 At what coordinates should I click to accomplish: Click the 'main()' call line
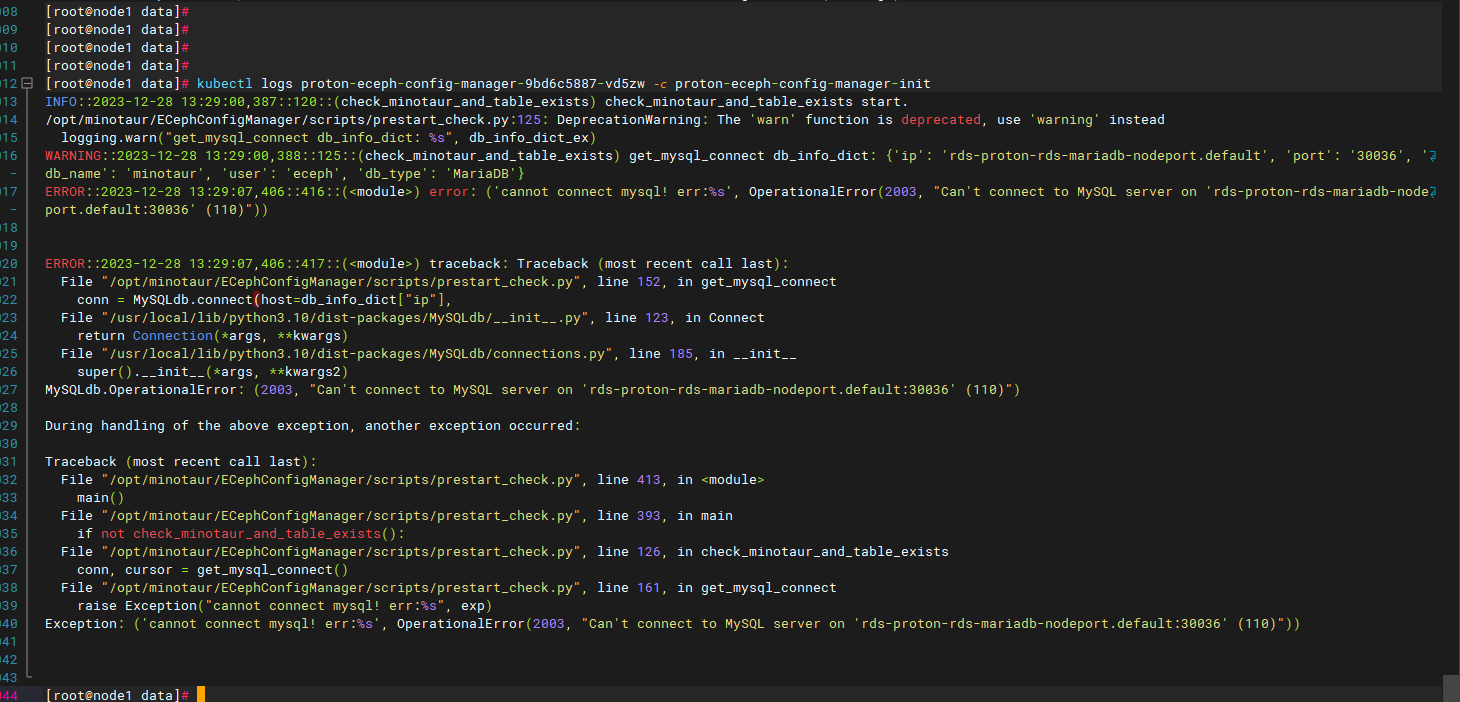pyautogui.click(x=101, y=498)
